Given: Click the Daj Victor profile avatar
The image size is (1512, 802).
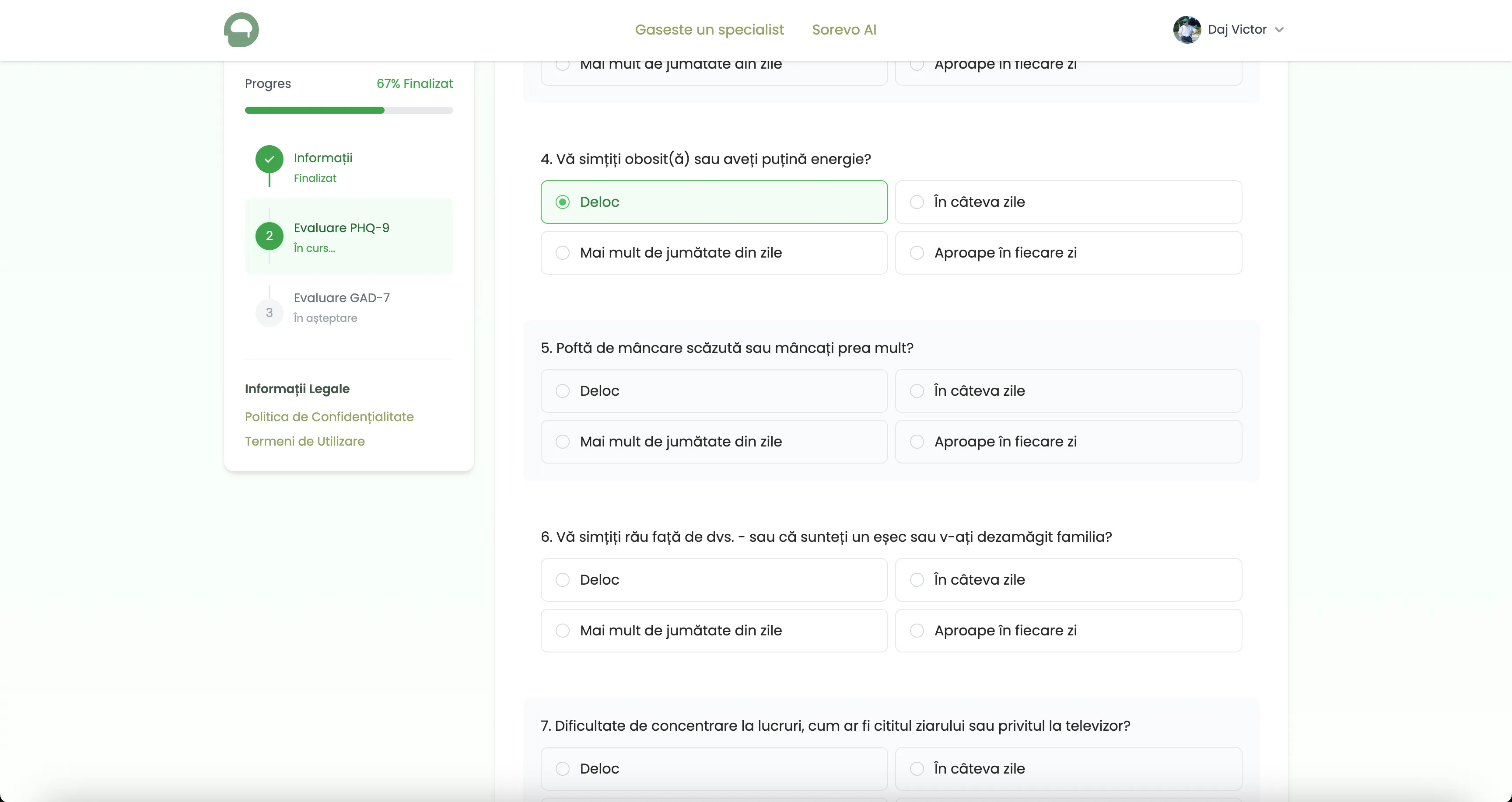Looking at the screenshot, I should click(x=1186, y=30).
